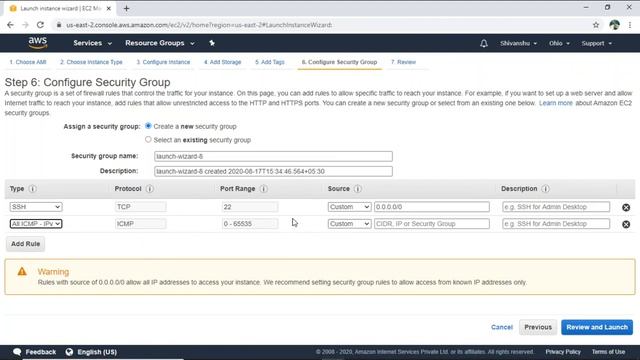
Task: Remove the SSH rule with X icon
Action: [x=626, y=207]
